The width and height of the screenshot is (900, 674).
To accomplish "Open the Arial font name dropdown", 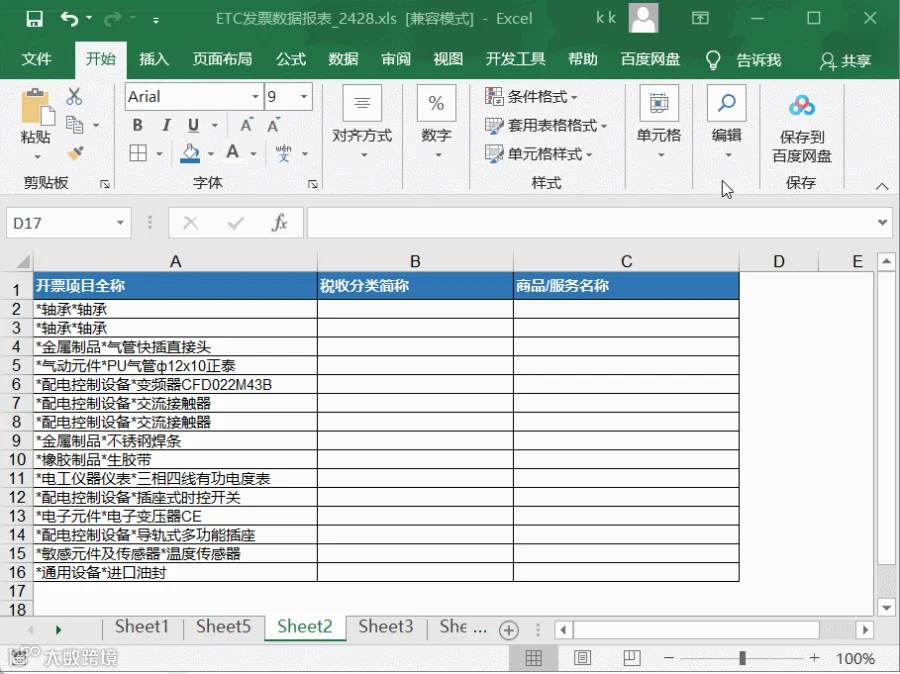I will click(255, 96).
